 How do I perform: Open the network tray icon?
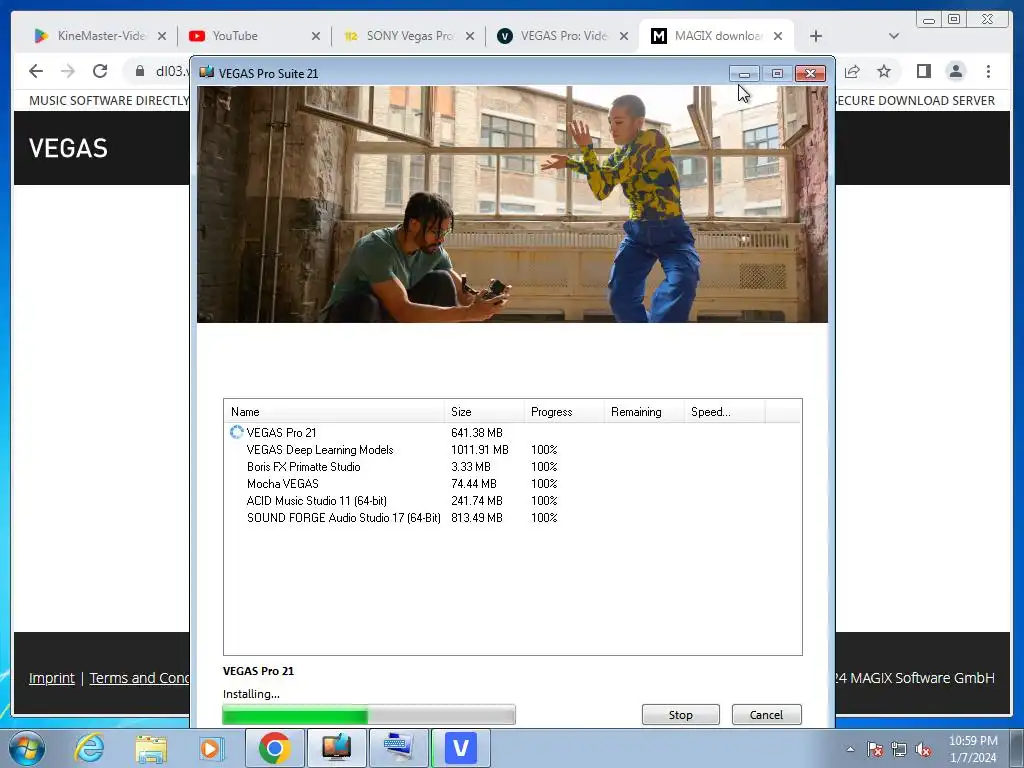tap(899, 749)
